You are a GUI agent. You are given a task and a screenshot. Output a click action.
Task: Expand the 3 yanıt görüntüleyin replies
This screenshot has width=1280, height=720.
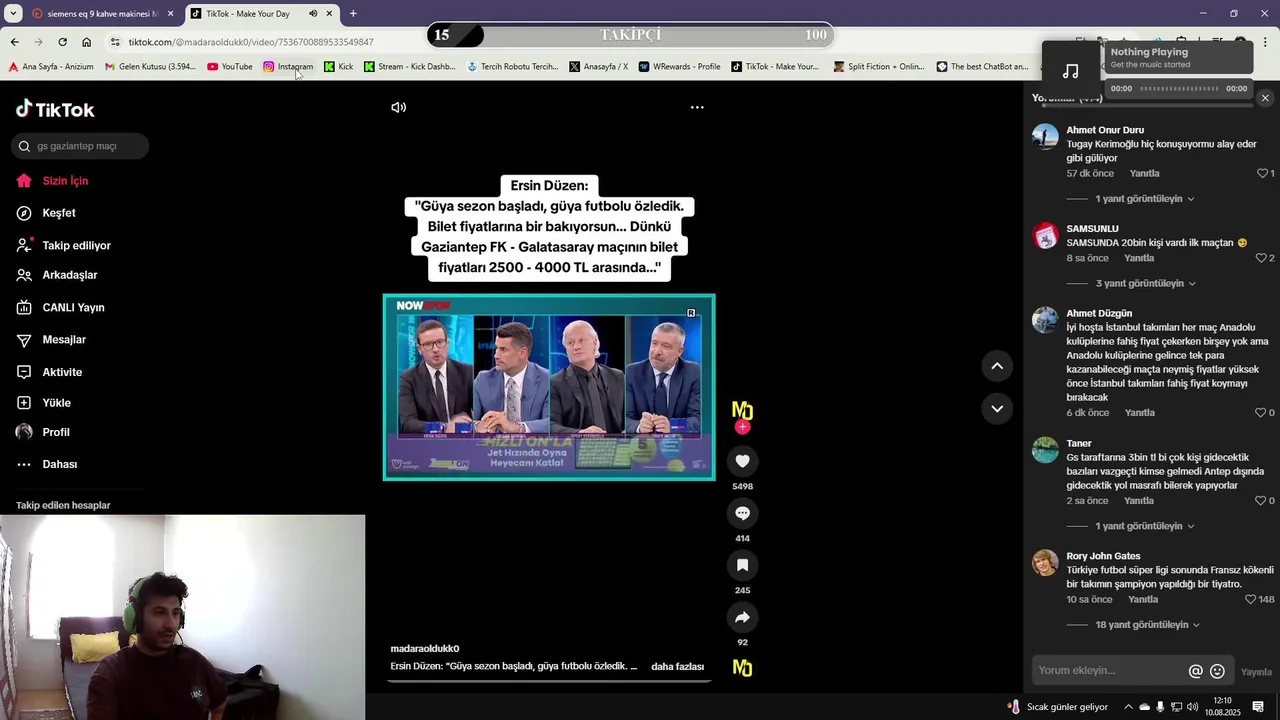tap(1145, 283)
